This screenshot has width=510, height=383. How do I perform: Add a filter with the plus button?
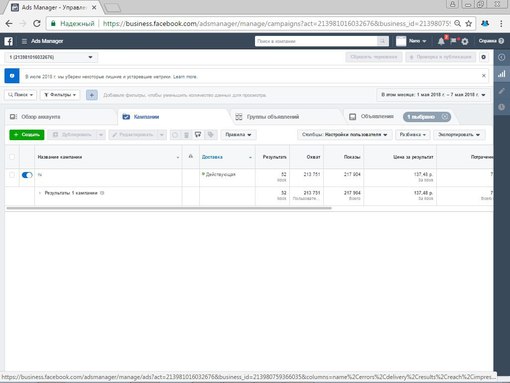92,95
